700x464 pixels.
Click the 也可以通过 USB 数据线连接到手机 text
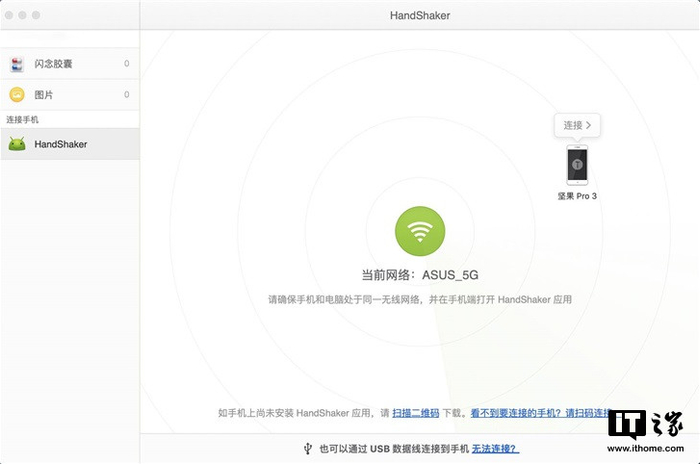point(394,448)
